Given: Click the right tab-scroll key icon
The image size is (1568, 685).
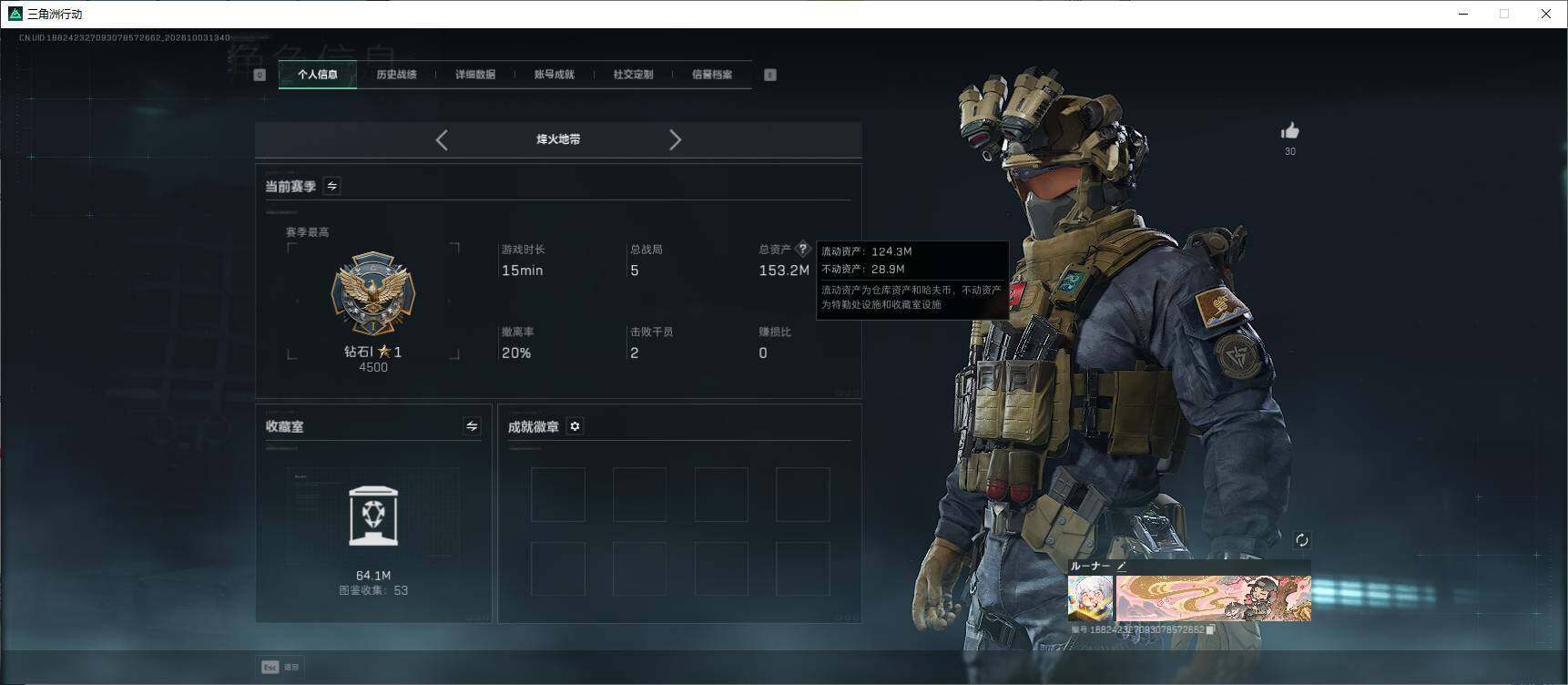Looking at the screenshot, I should tap(770, 75).
